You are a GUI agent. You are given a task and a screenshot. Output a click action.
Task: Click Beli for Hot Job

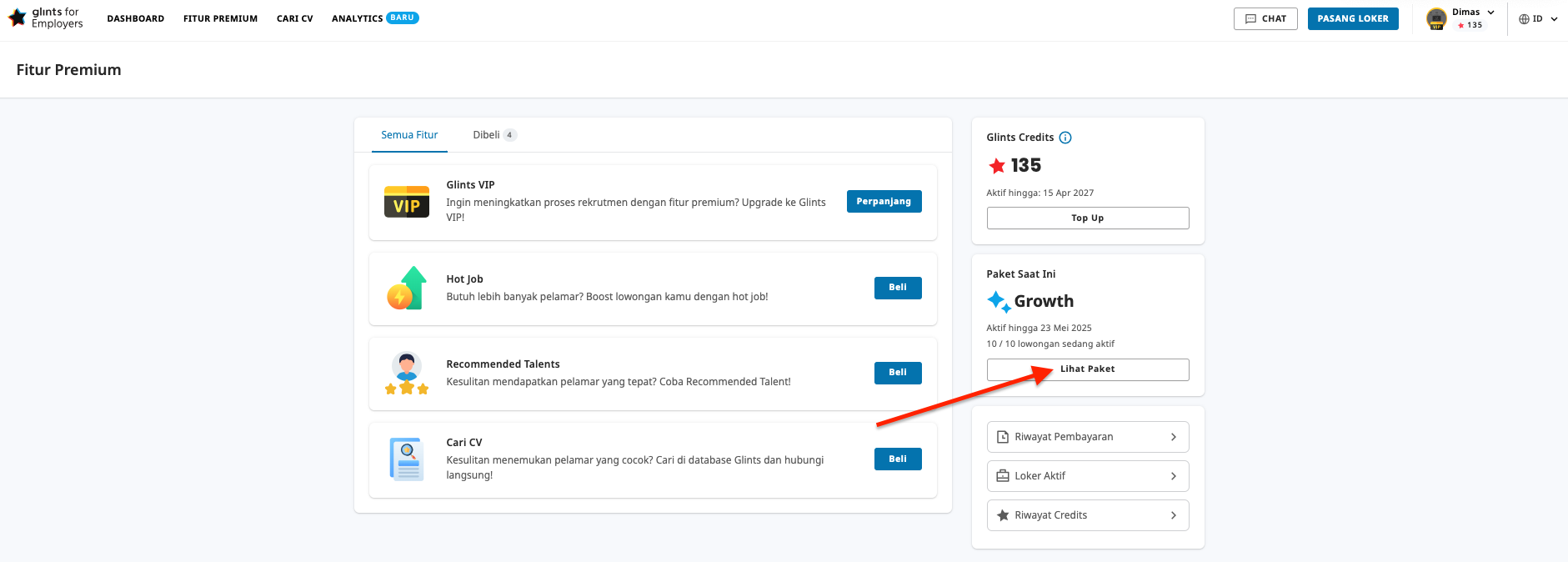(898, 288)
